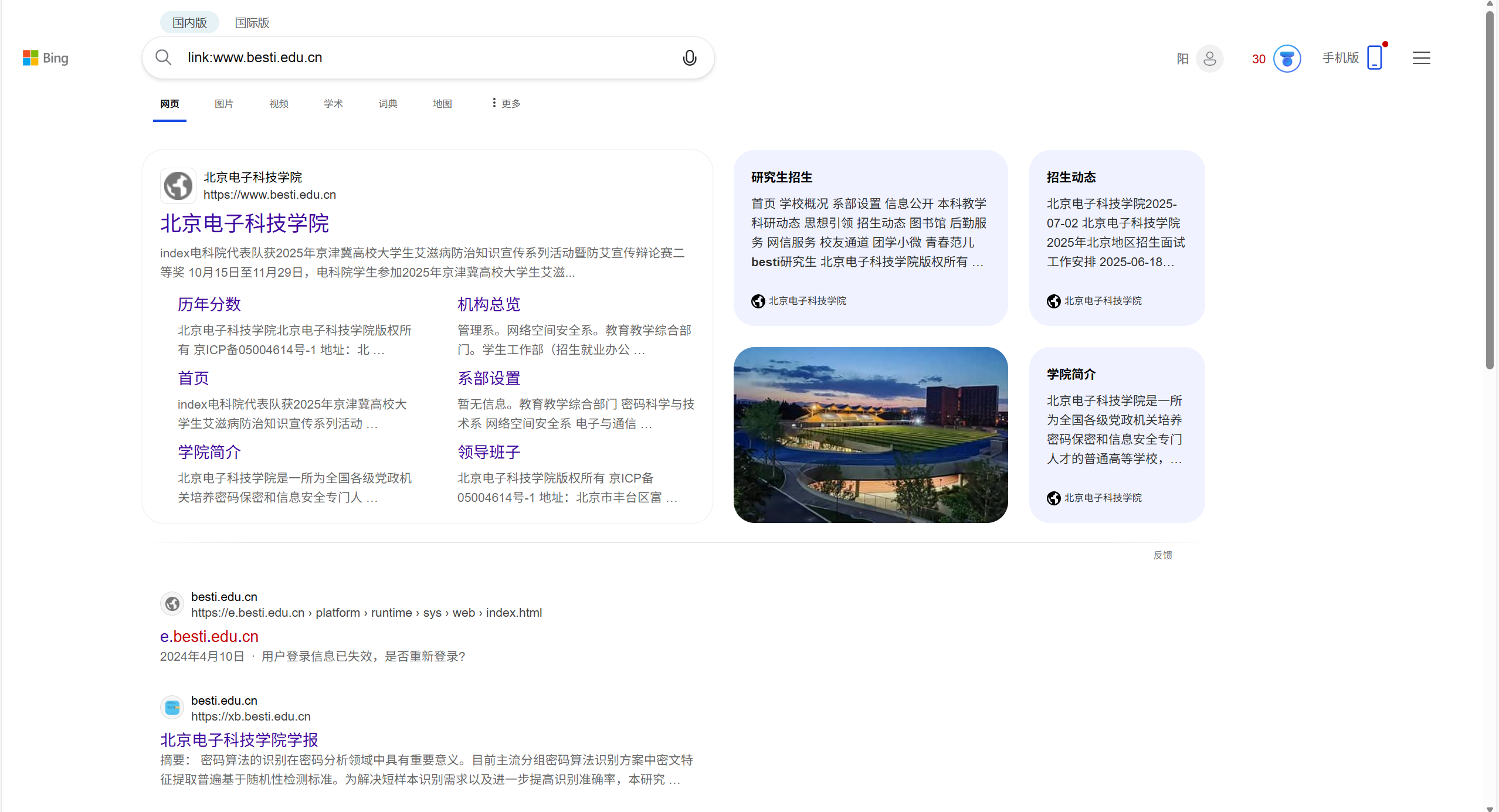Switch to 国内版 search mode
Viewport: 1499px width, 812px height.
[x=189, y=23]
